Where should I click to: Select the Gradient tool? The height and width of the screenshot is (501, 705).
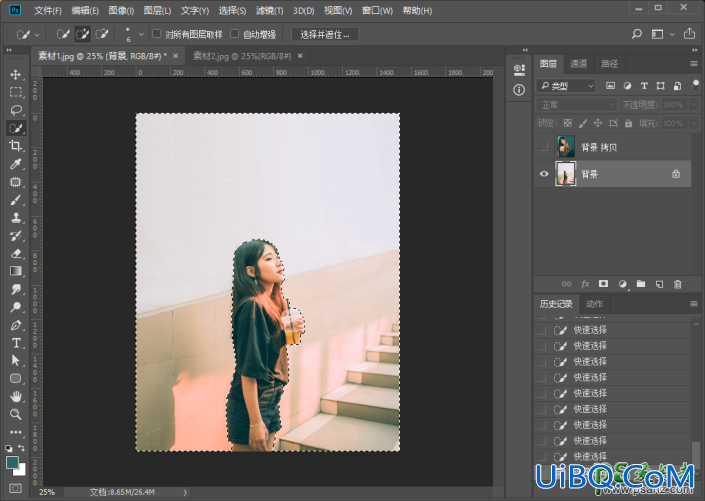click(x=16, y=271)
